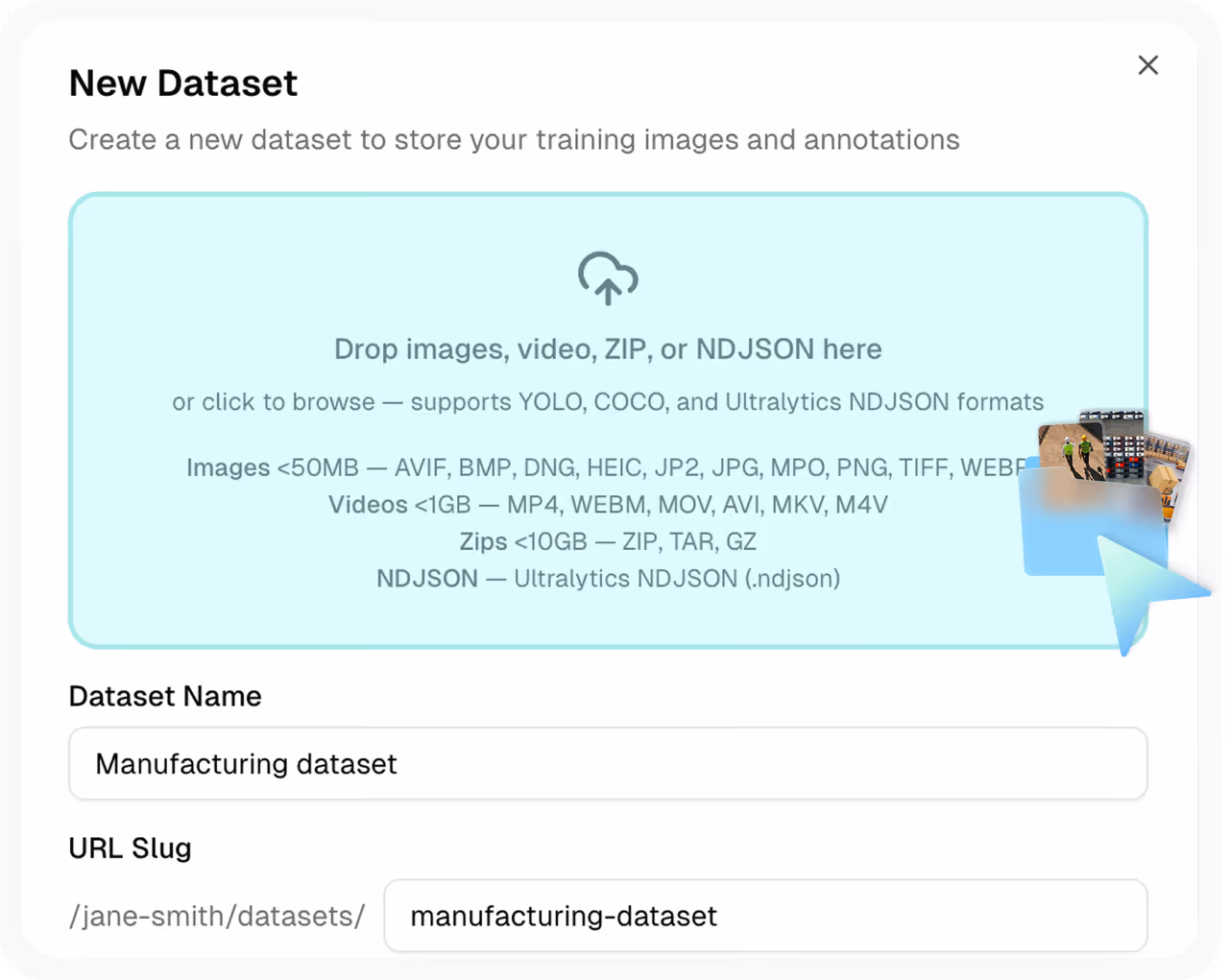Close the New Dataset dialog
Viewport: 1229px width, 980px height.
(1148, 65)
